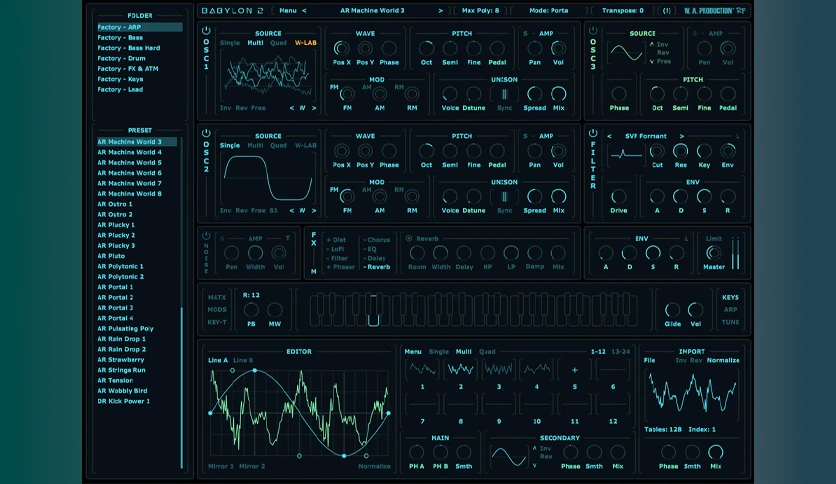The height and width of the screenshot is (484, 836).
Task: Go to next preset with top arrow
Action: coord(440,11)
